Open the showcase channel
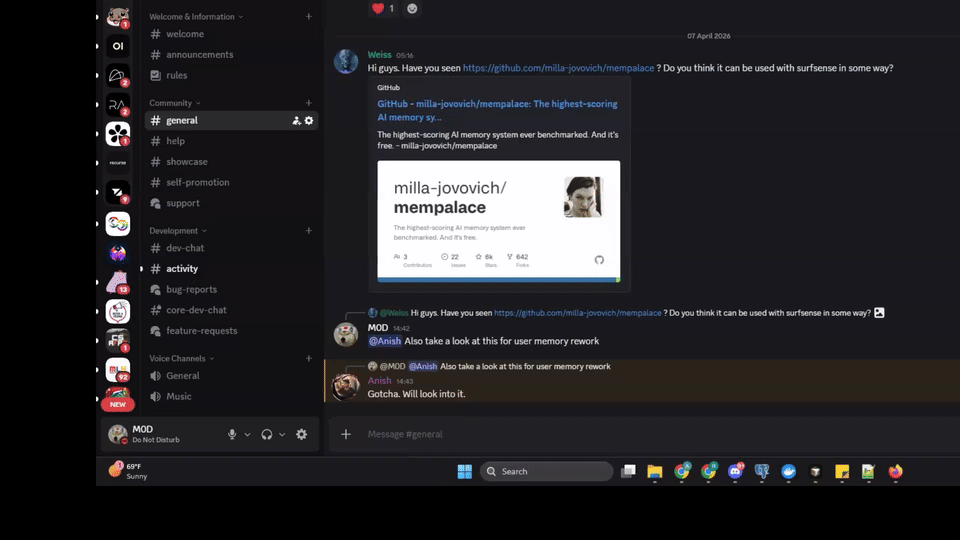This screenshot has height=540, width=960. click(x=231, y=162)
